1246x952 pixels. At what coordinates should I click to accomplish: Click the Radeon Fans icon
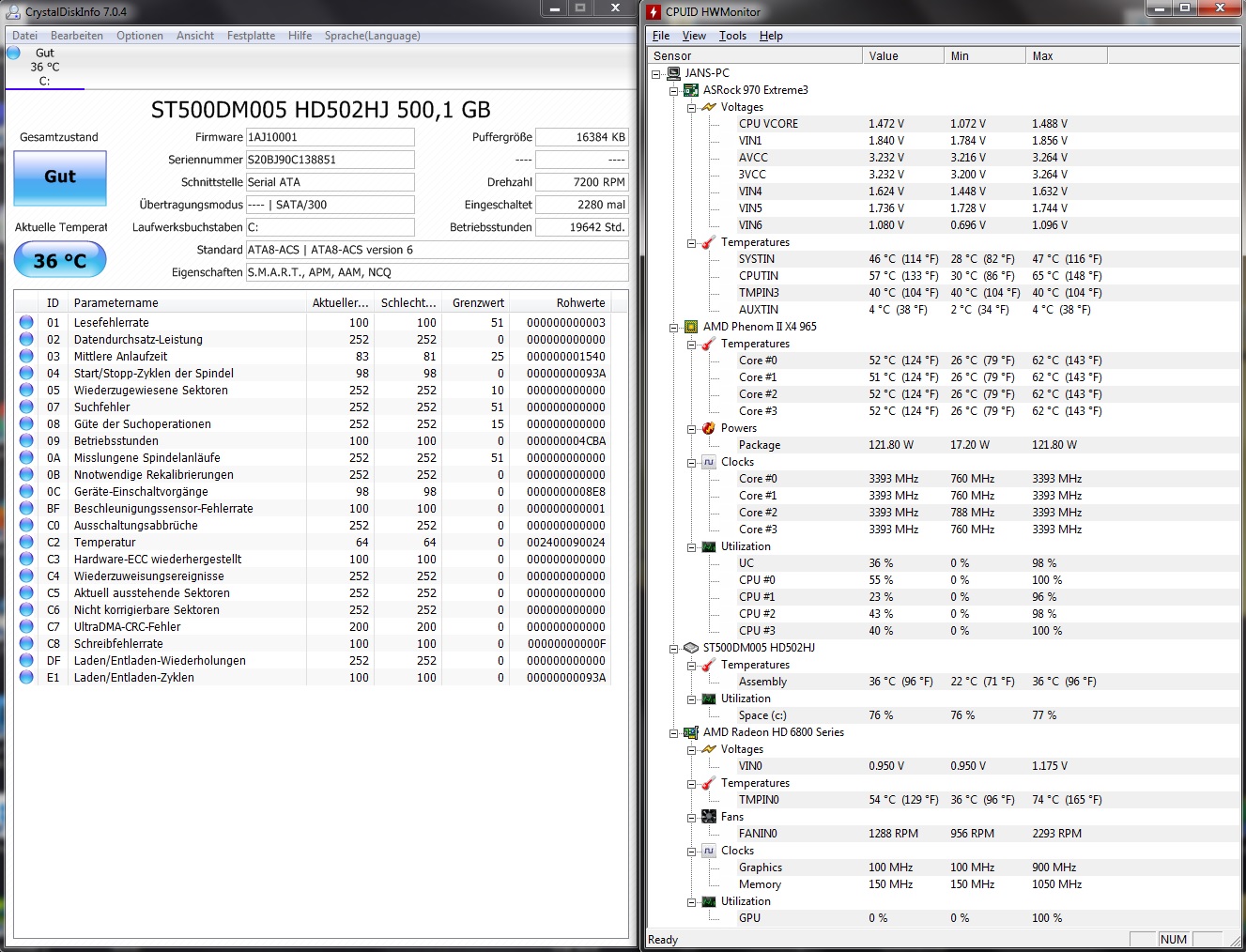(709, 817)
